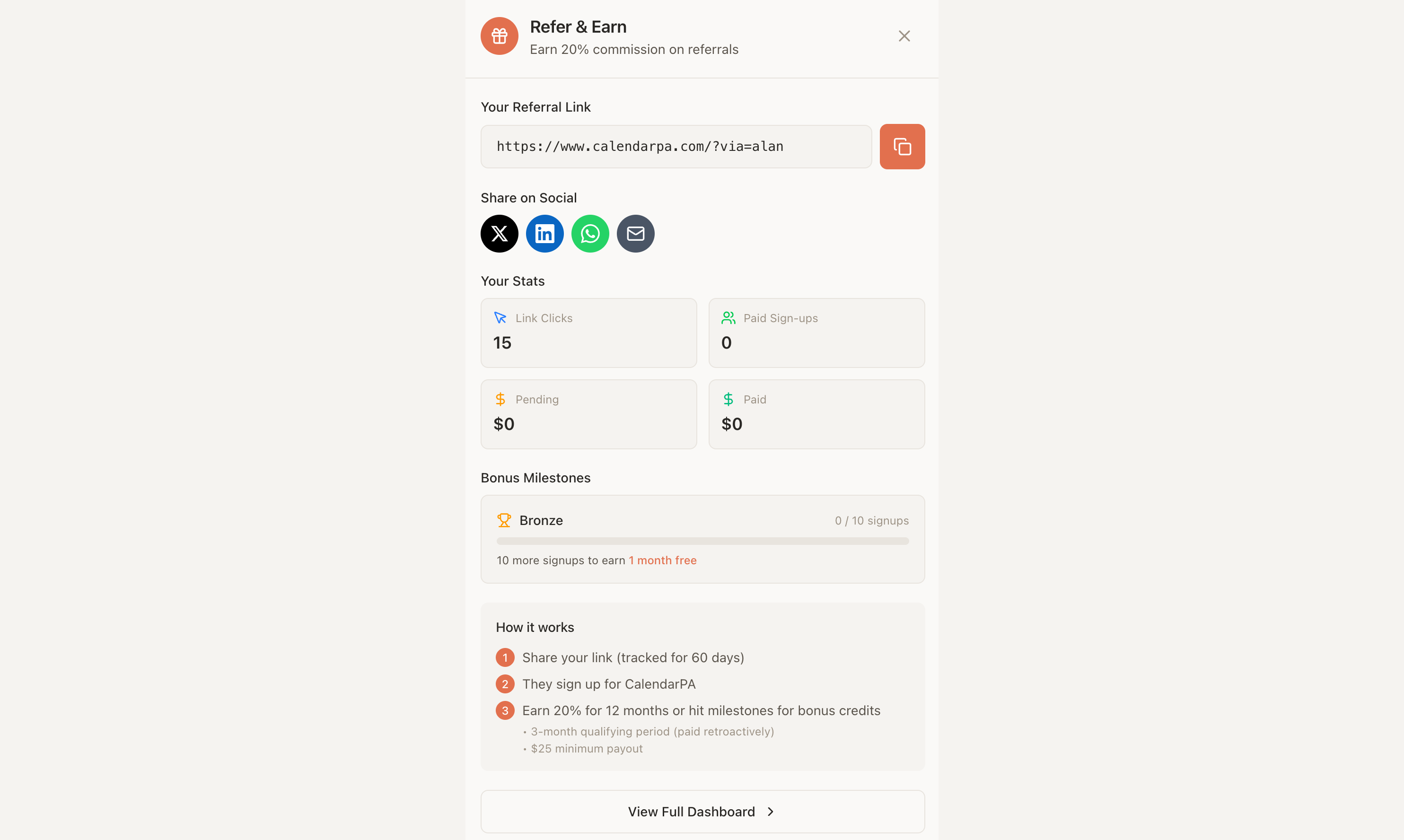Share the referral on LinkedIn
Viewport: 1404px width, 840px height.
544,233
